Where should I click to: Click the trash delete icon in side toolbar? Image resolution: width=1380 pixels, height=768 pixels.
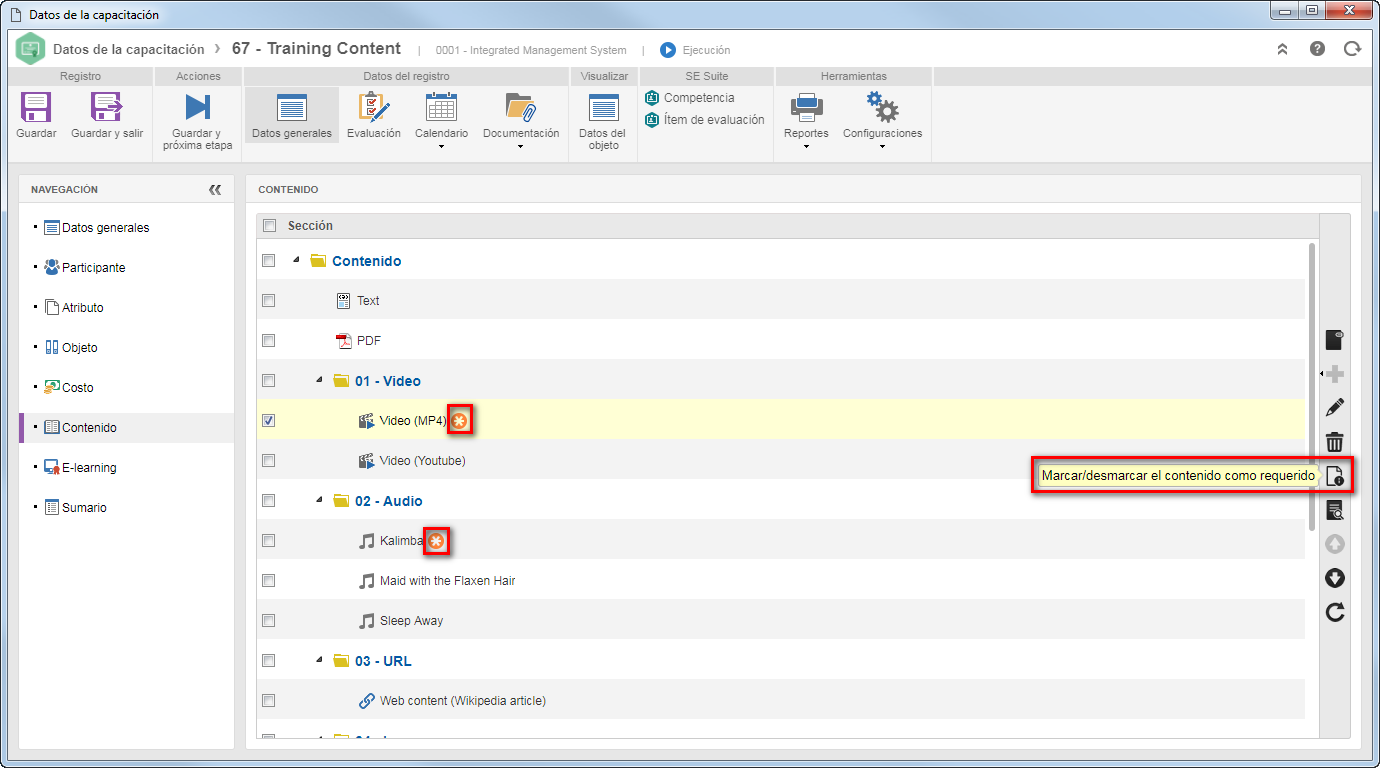point(1334,442)
